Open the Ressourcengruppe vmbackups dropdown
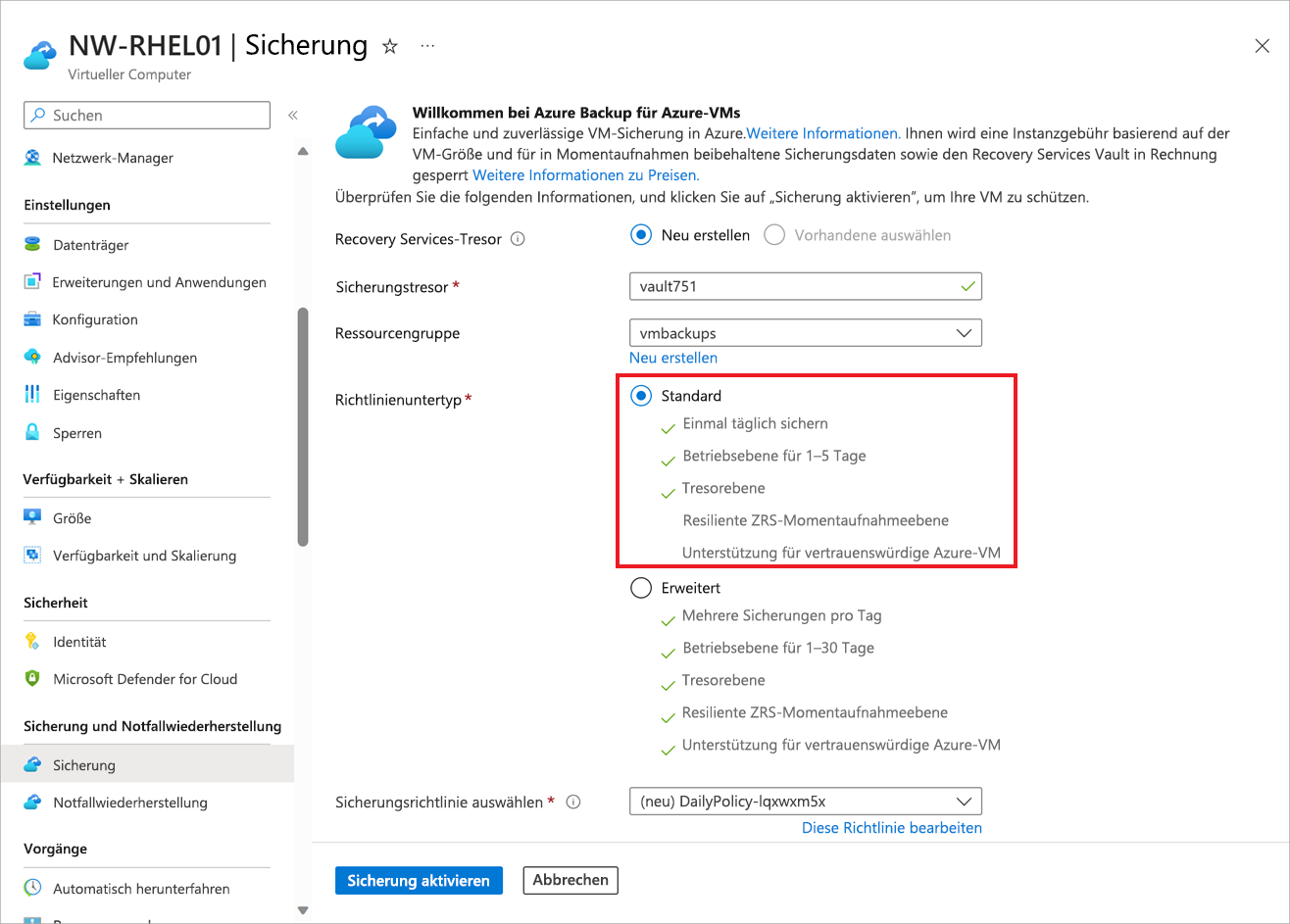1290x924 pixels. (x=806, y=333)
